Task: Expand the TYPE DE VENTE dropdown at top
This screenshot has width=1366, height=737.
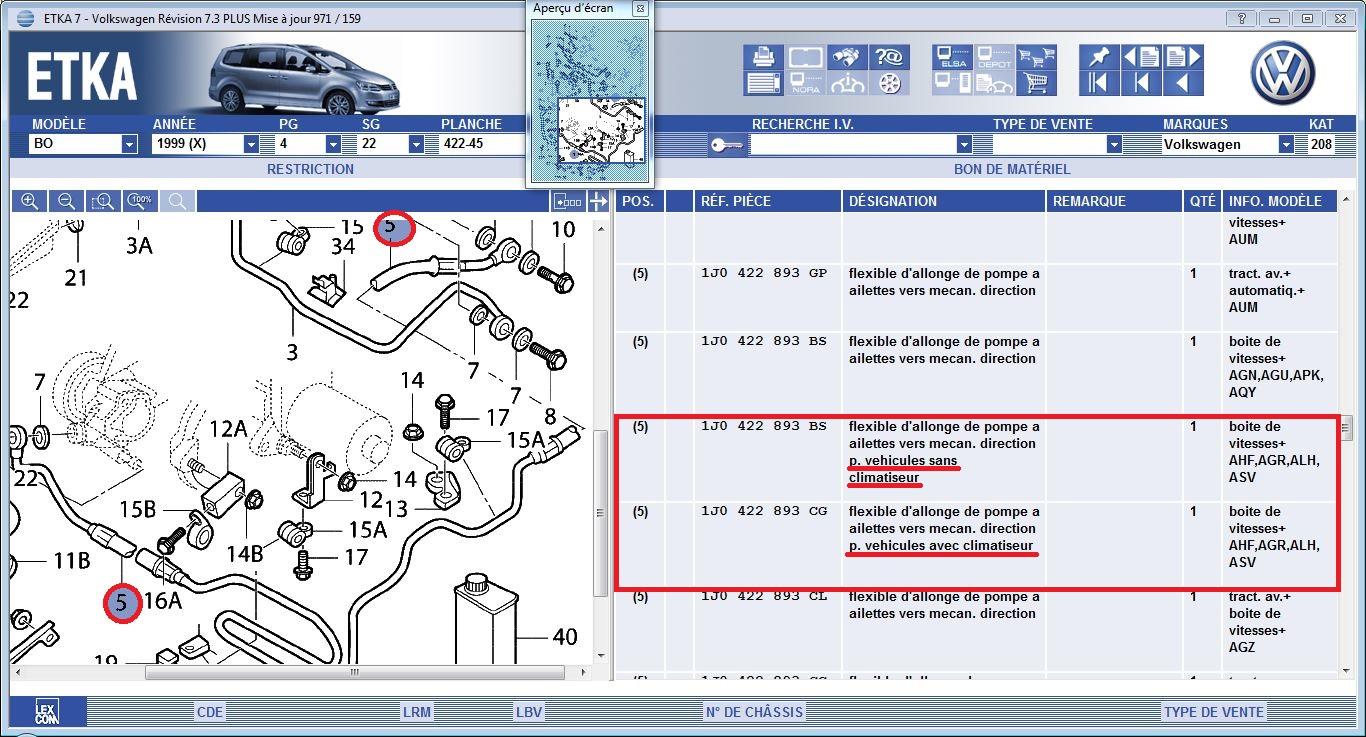Action: tap(1114, 144)
